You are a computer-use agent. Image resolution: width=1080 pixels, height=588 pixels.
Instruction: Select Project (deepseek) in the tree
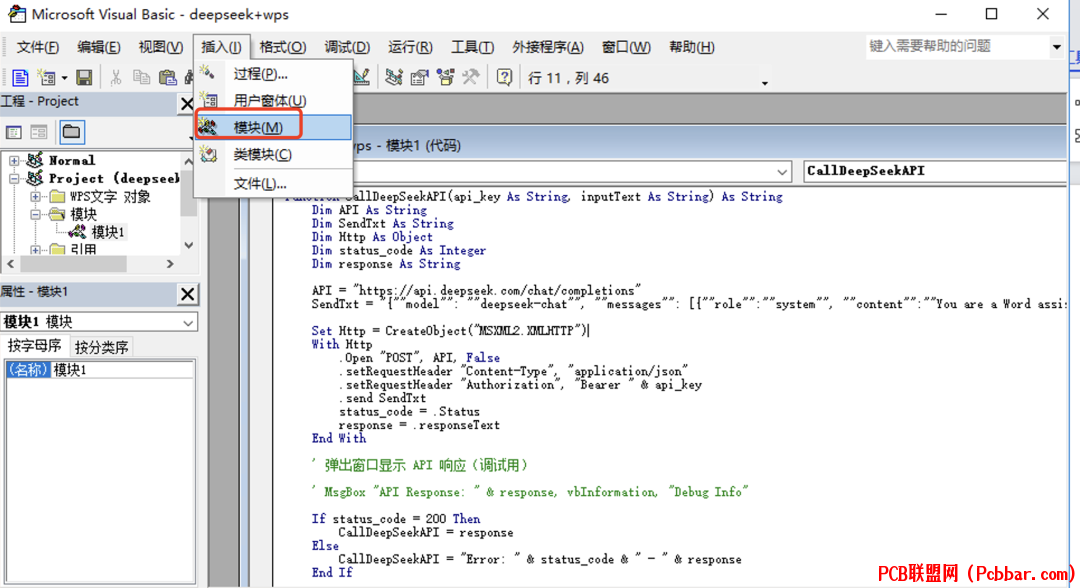[114, 179]
